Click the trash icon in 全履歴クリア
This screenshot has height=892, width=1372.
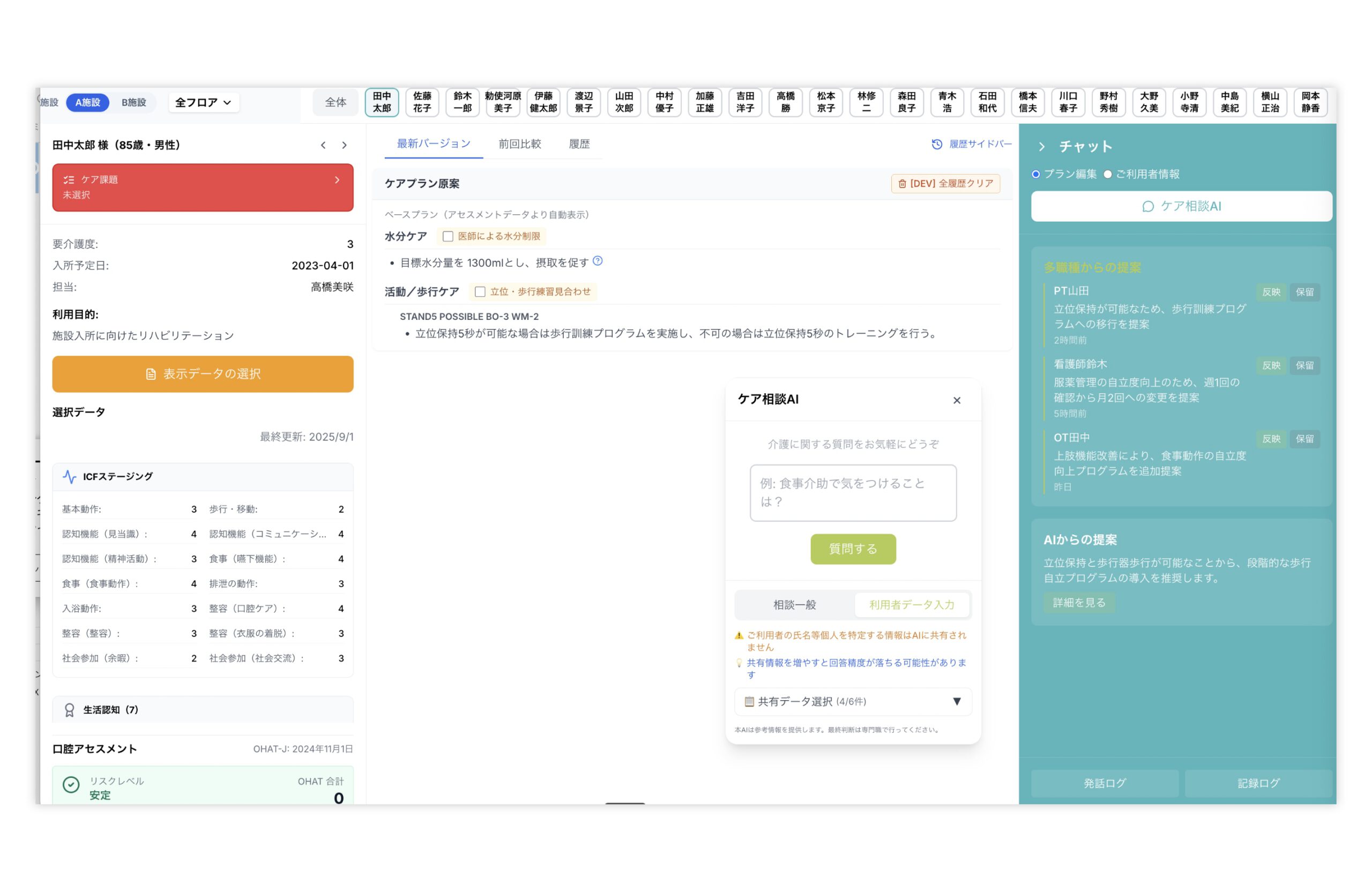[902, 184]
